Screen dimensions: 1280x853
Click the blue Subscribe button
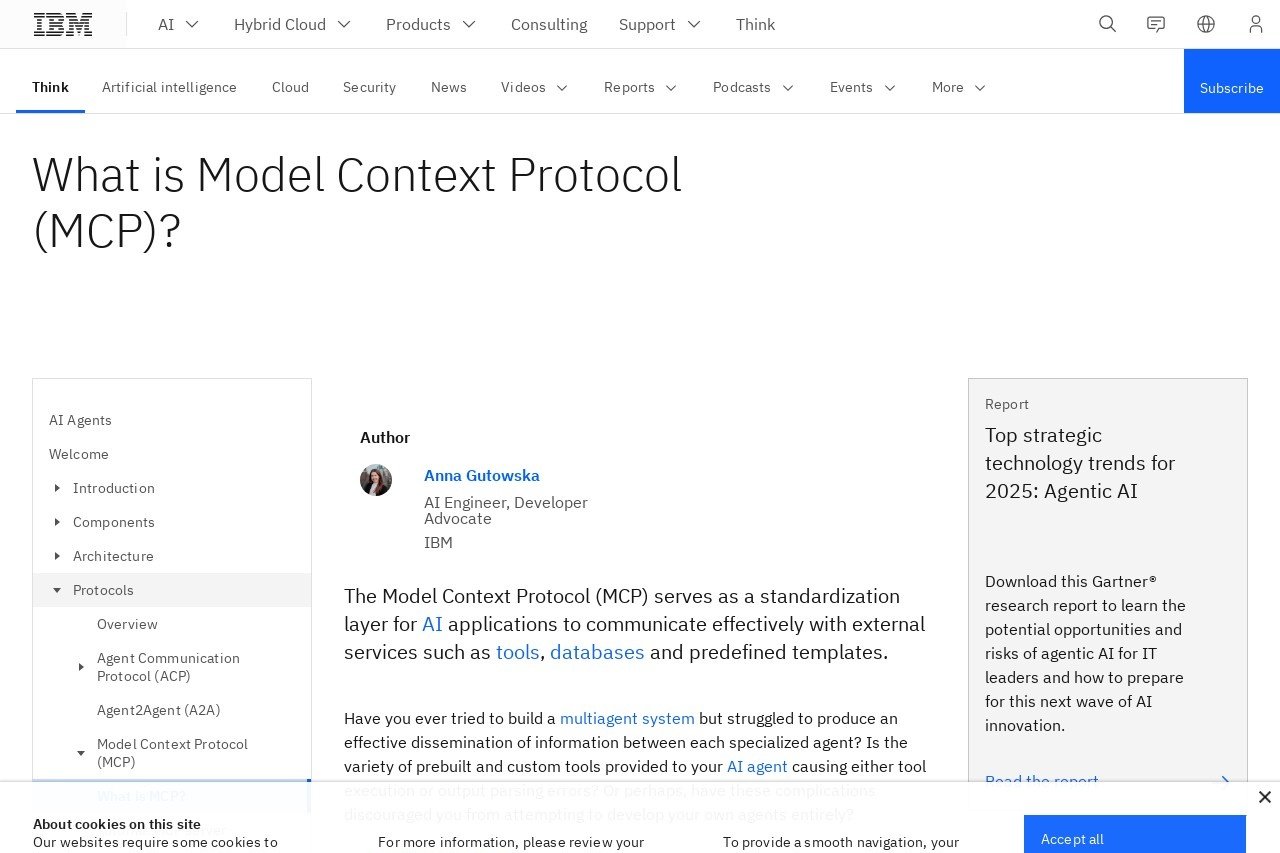[1231, 88]
